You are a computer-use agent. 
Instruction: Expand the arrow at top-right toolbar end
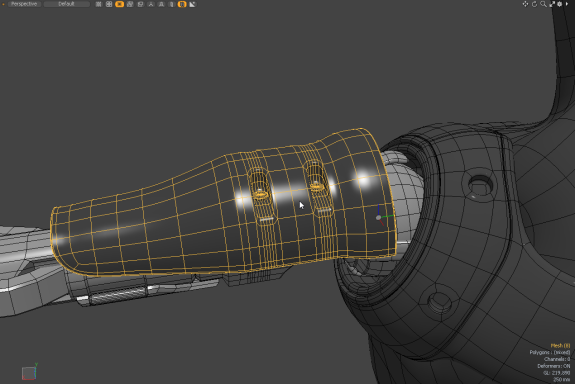pyautogui.click(x=567, y=4)
